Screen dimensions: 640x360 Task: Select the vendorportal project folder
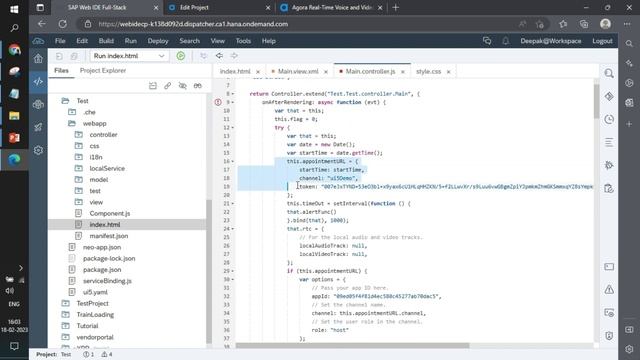(x=95, y=337)
